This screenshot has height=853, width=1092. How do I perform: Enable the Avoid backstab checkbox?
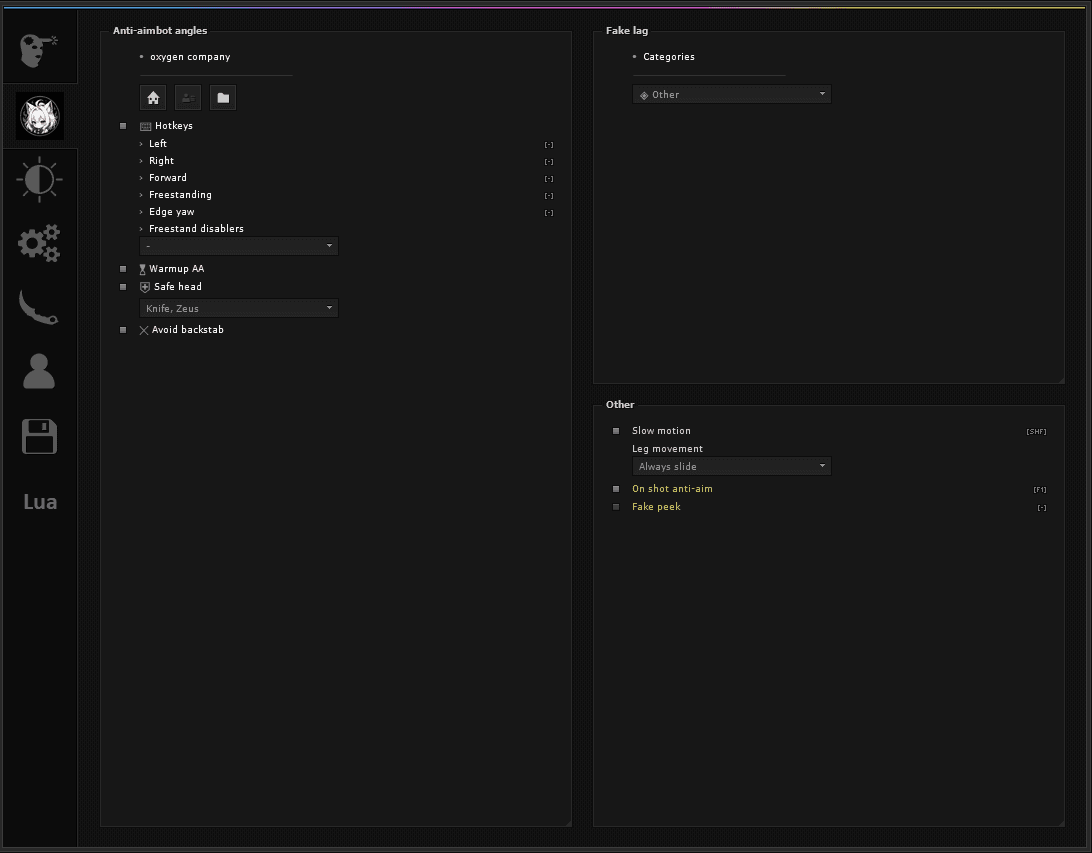point(123,330)
